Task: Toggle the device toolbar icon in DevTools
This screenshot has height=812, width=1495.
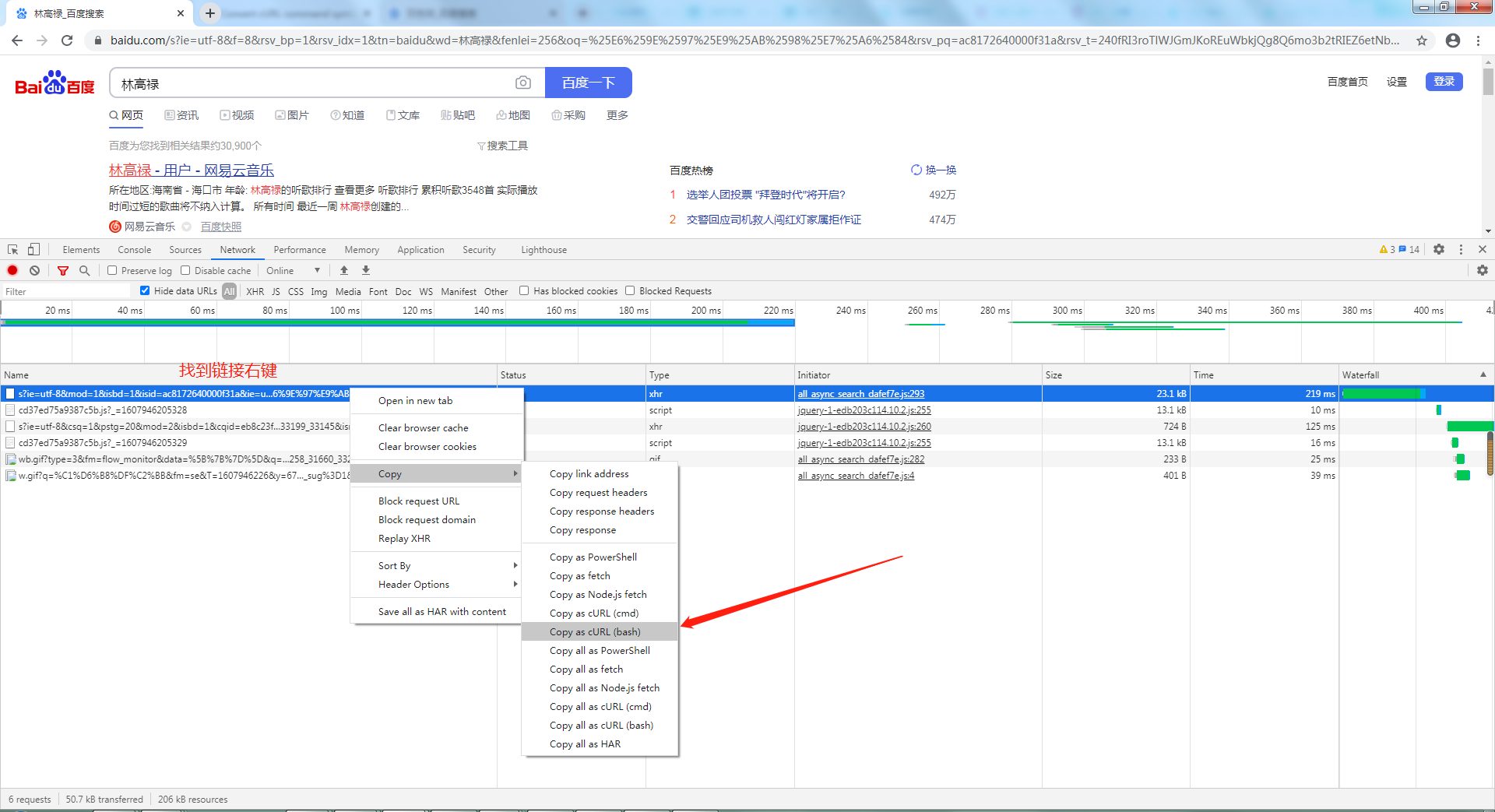Action: [33, 250]
